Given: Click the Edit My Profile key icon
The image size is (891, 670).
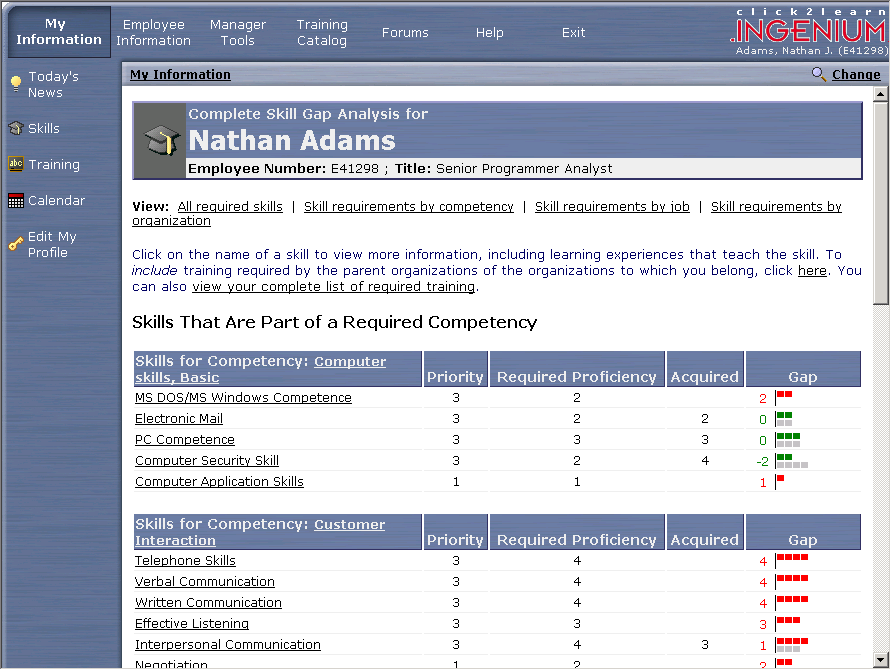Looking at the screenshot, I should coord(15,243).
